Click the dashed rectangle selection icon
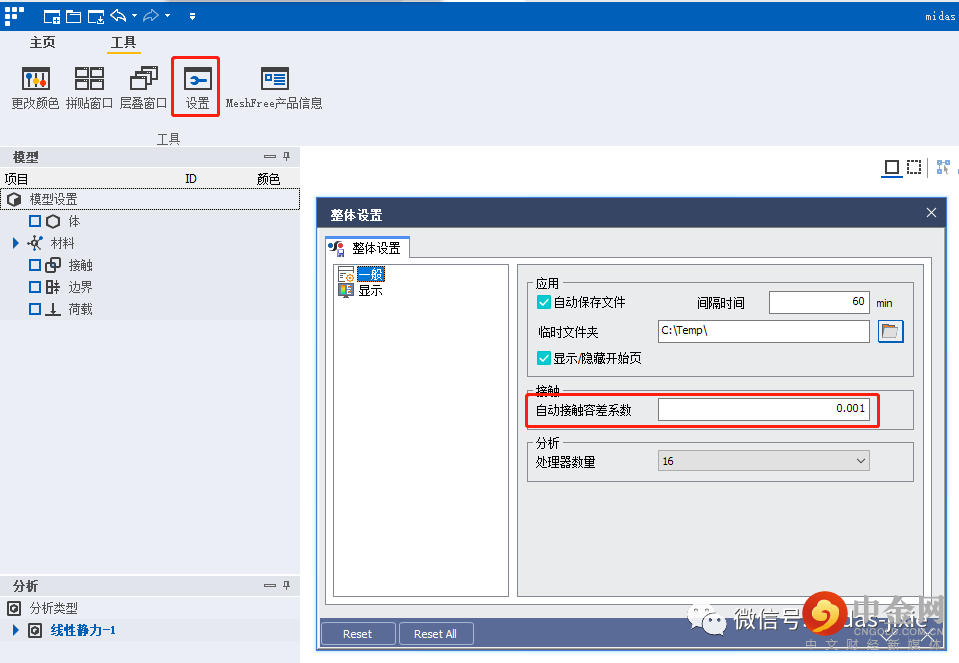This screenshot has height=663, width=959. point(914,167)
